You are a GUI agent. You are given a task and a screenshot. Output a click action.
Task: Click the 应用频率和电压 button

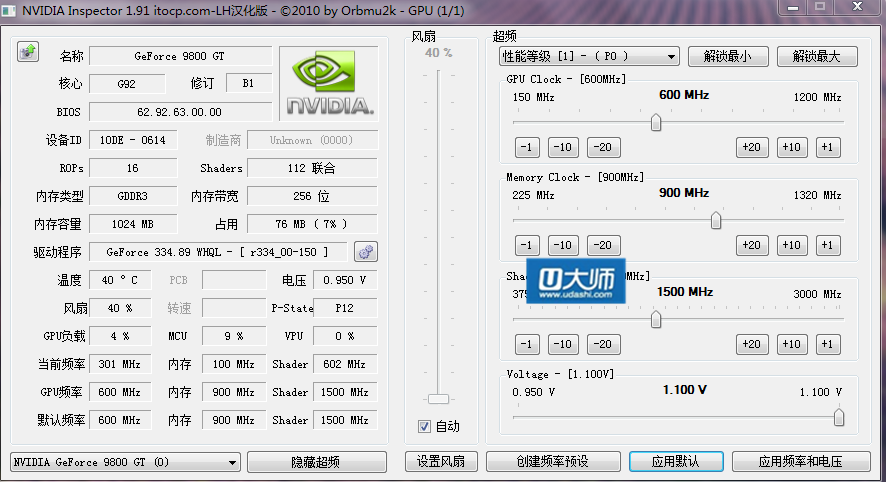pos(801,461)
